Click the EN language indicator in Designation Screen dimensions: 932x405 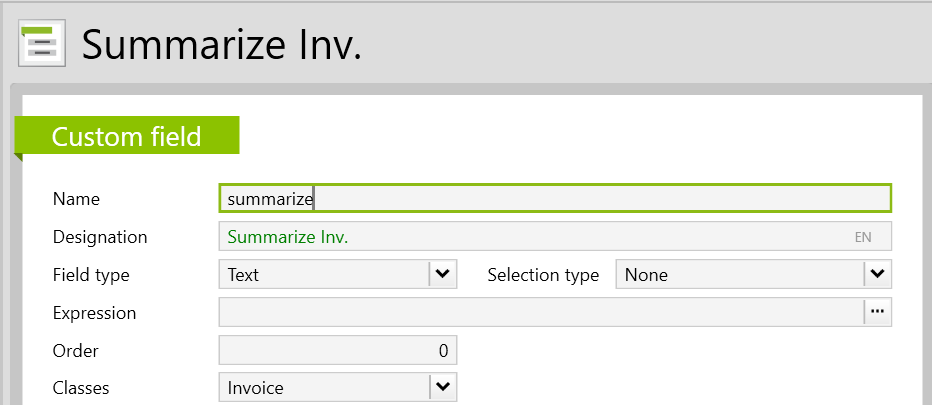click(862, 237)
